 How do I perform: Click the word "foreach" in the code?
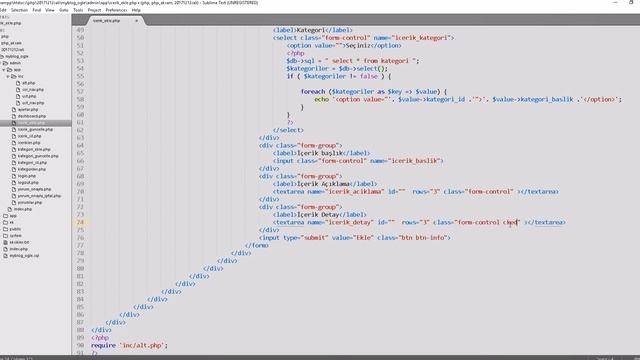(313, 92)
